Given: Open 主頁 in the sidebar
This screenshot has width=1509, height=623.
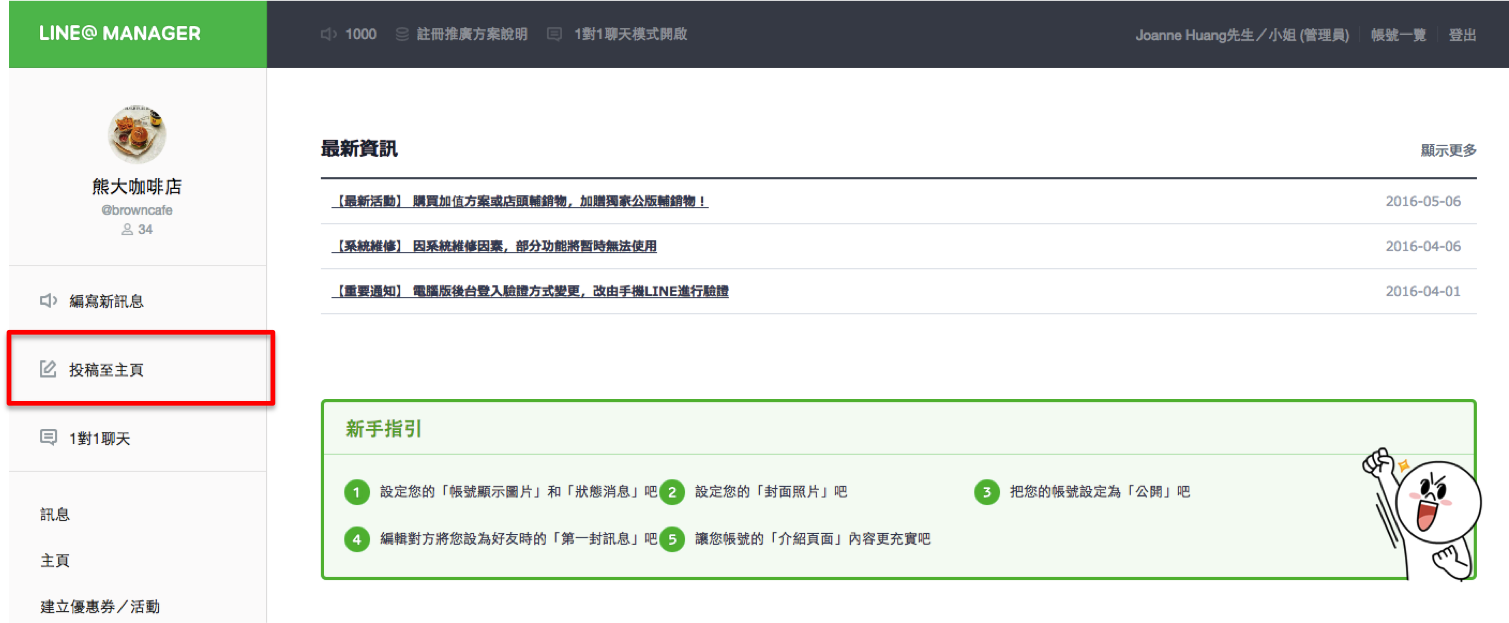Looking at the screenshot, I should [x=55, y=561].
